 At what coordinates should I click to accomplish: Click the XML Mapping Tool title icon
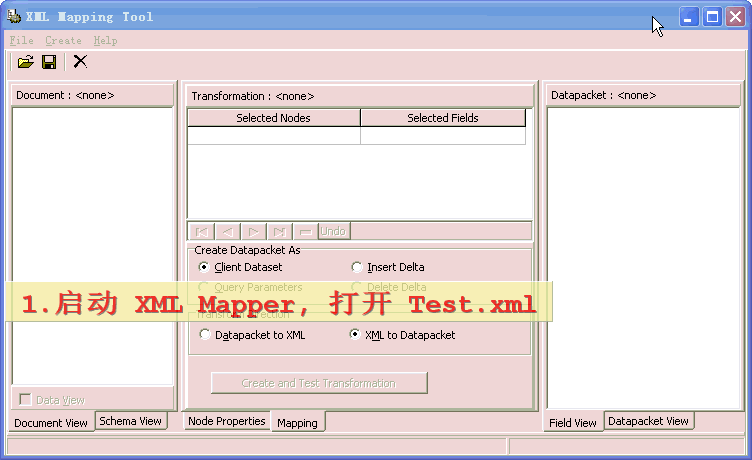[14, 16]
